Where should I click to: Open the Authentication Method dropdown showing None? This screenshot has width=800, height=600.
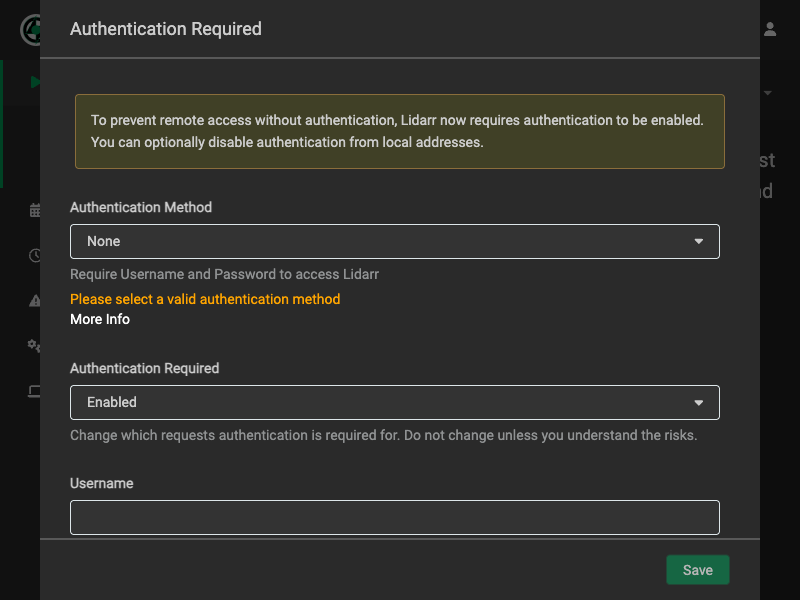point(394,241)
